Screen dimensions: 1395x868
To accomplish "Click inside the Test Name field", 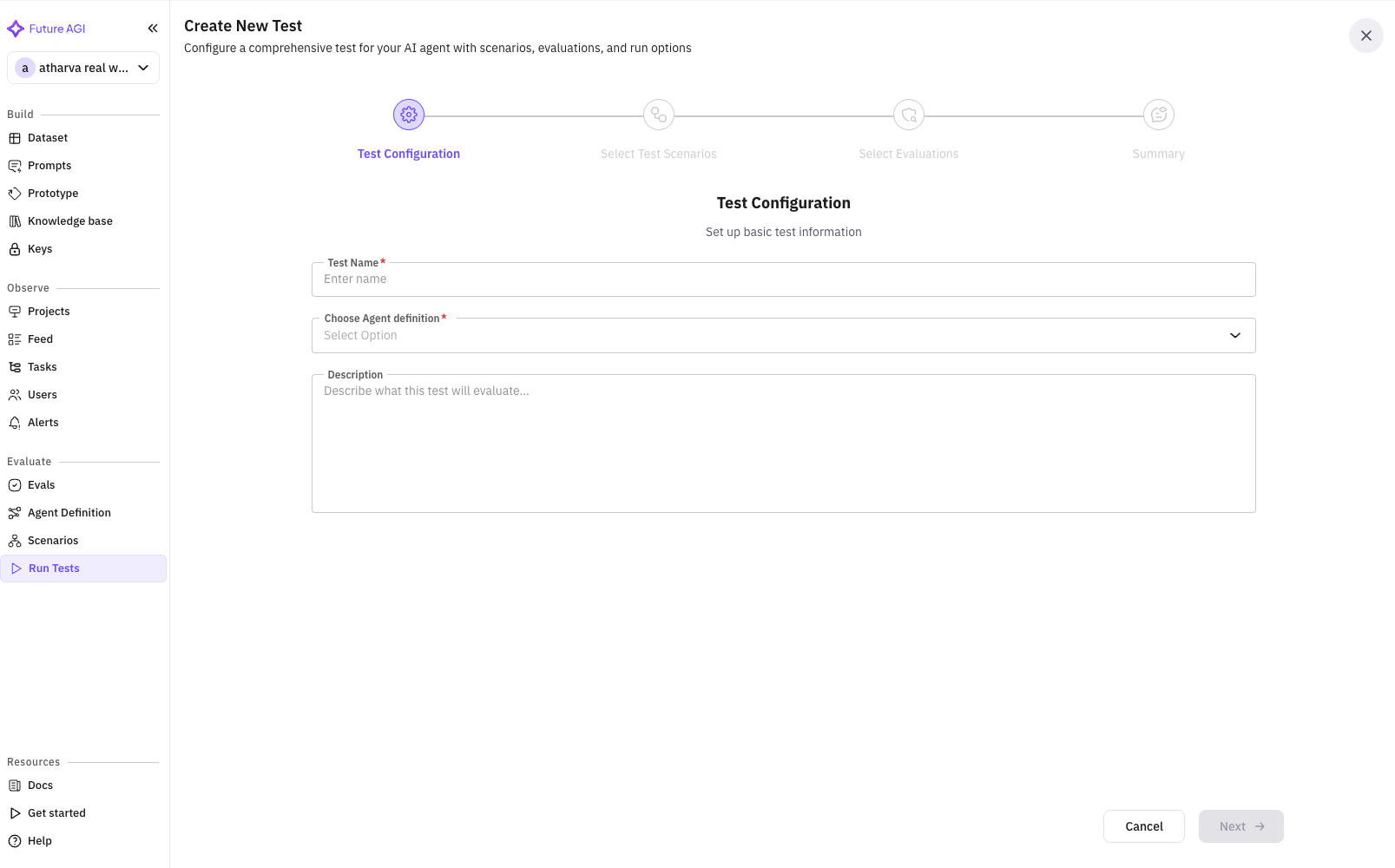I will pos(782,279).
